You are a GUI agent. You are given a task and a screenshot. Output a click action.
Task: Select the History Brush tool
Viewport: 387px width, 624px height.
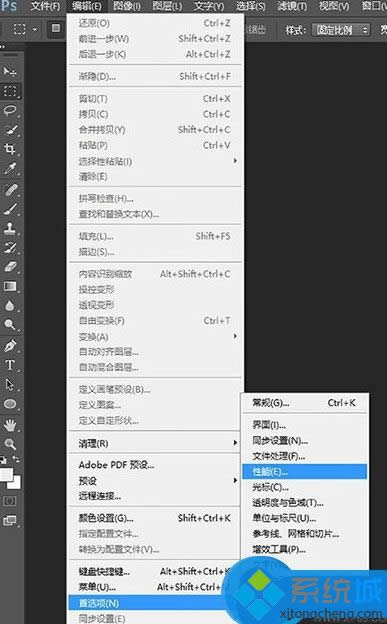point(10,248)
